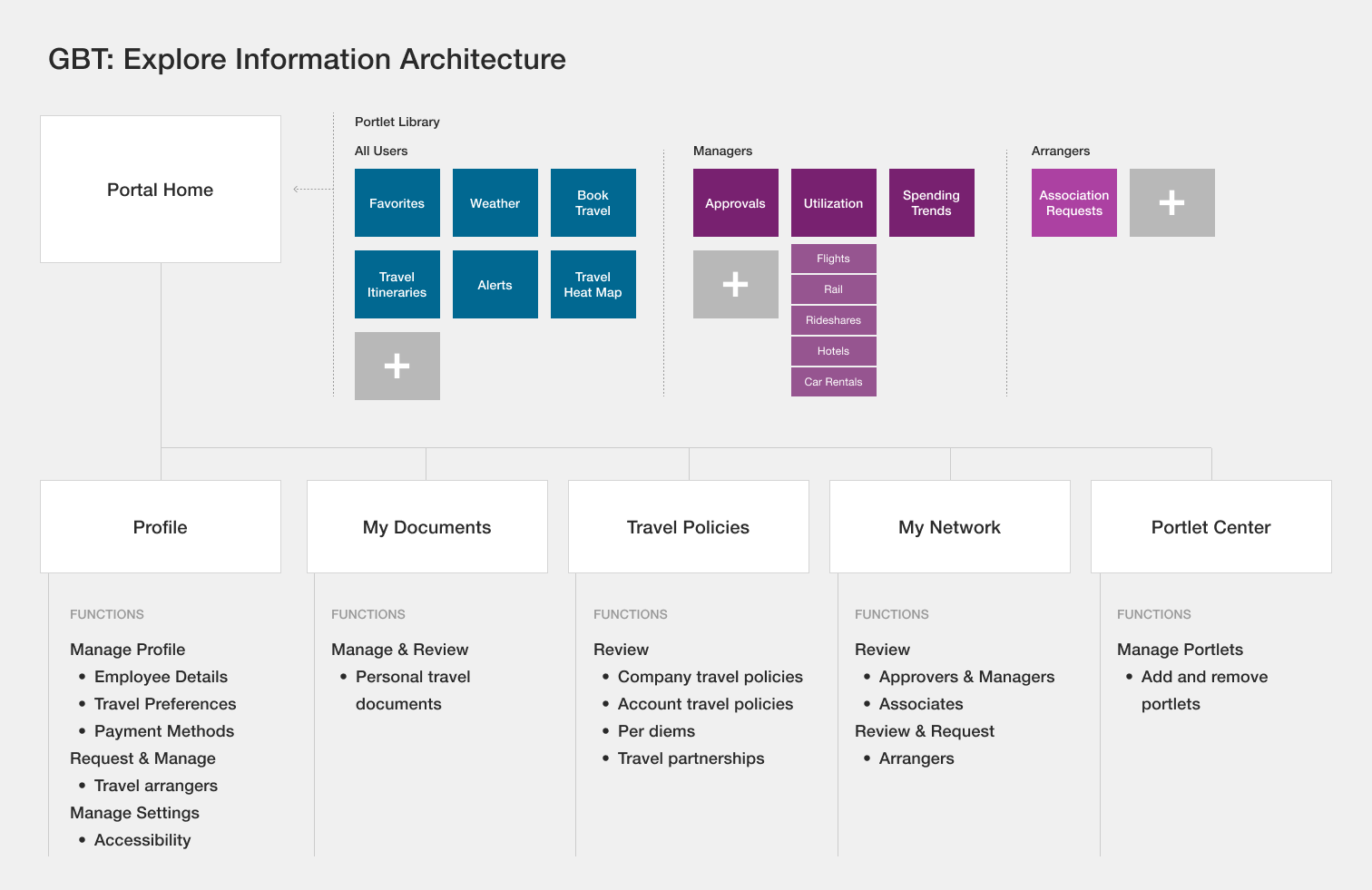Viewport: 1372px width, 890px height.
Task: Click the Portal Home box
Action: pos(161,190)
